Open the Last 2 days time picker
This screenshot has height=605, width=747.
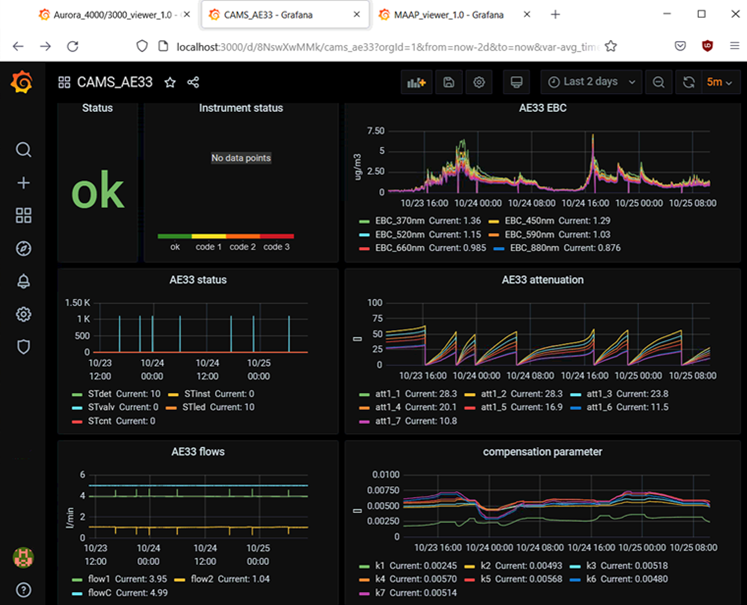pos(591,82)
